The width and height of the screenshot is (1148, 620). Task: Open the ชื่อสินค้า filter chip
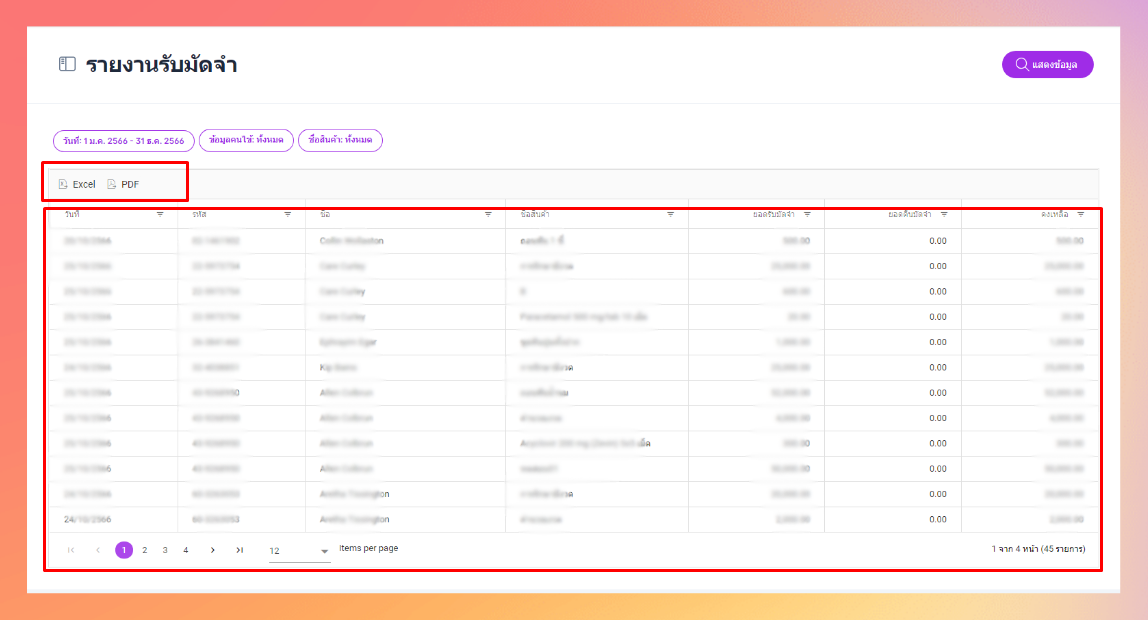[340, 140]
